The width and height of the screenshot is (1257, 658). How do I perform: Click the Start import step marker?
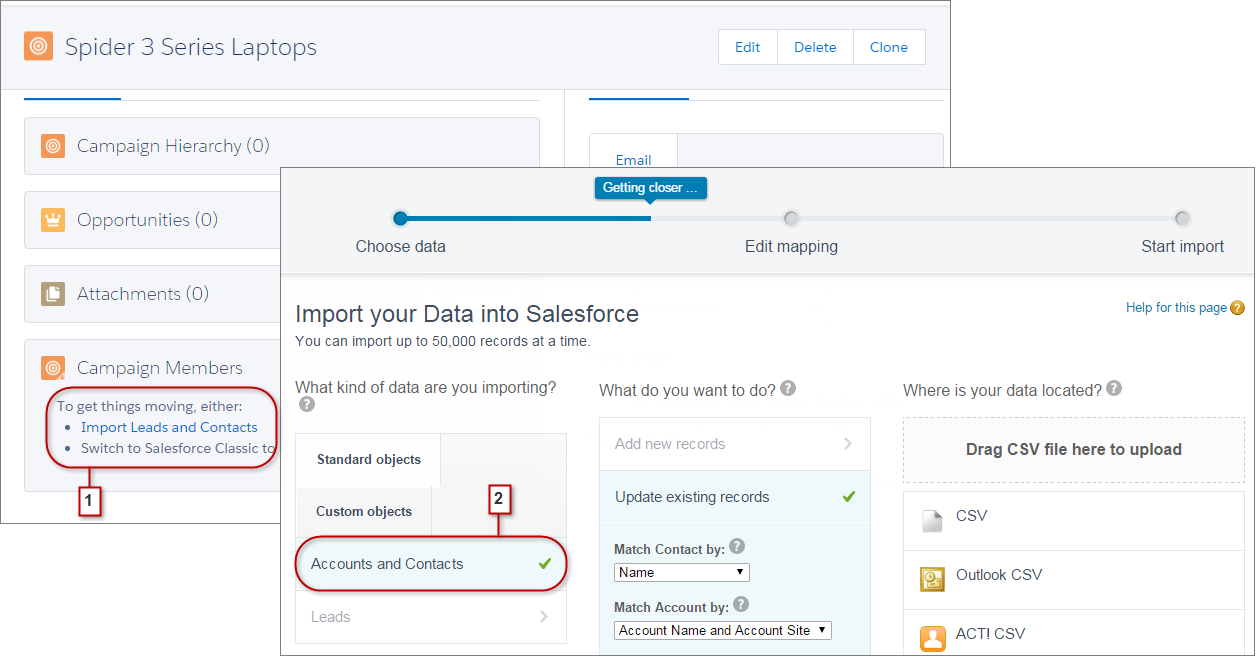1182,218
